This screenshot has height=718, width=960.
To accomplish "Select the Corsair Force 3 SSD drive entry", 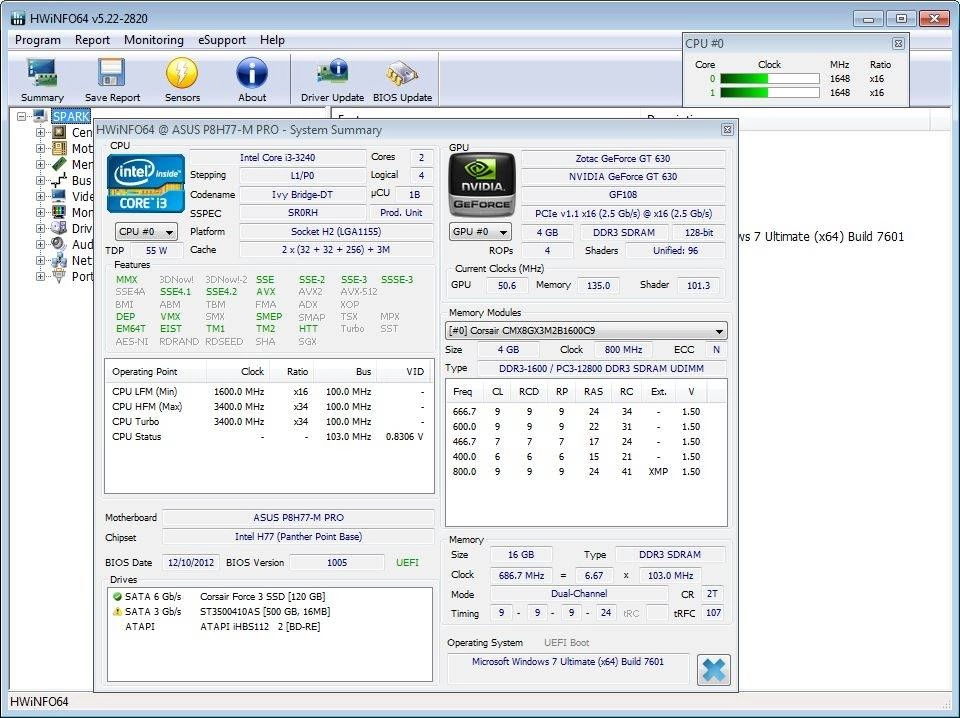I will (262, 596).
